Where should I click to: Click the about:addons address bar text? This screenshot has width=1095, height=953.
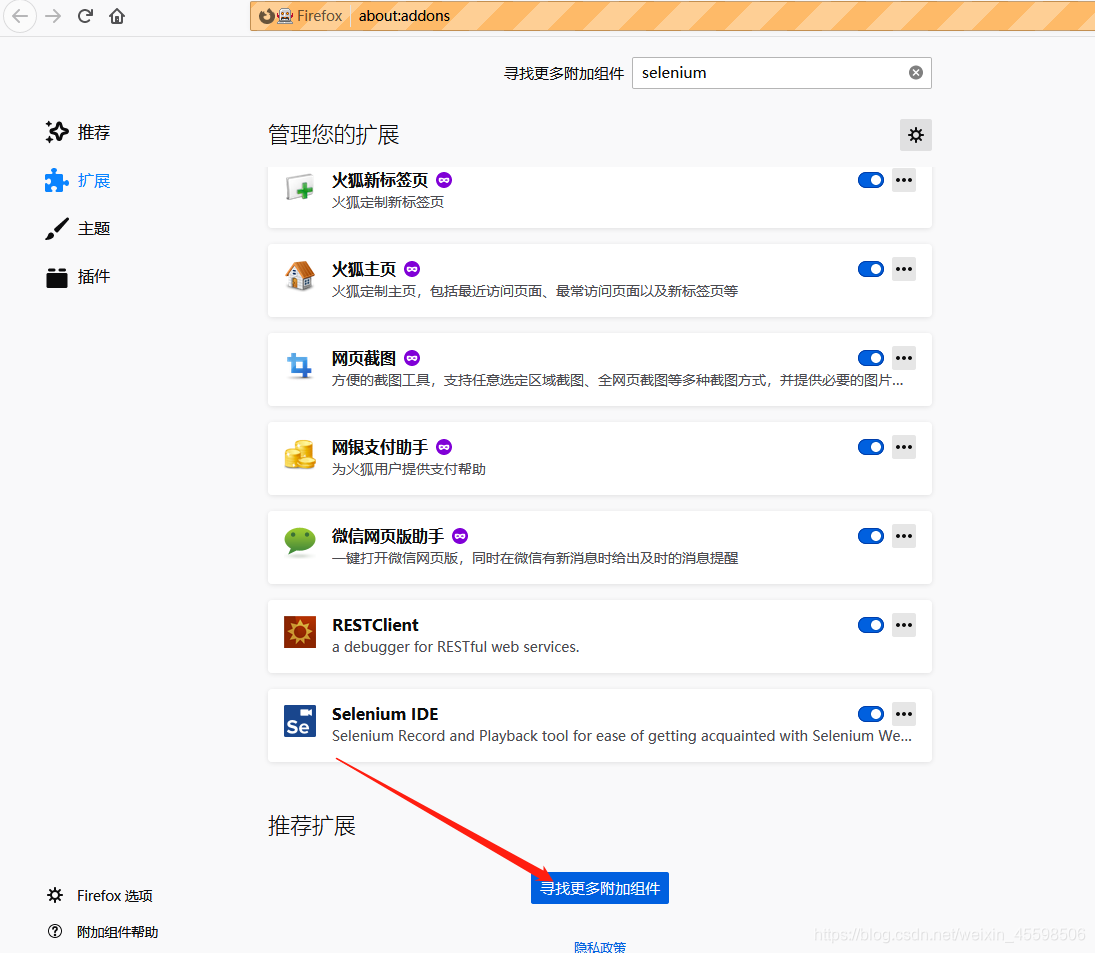click(x=404, y=16)
